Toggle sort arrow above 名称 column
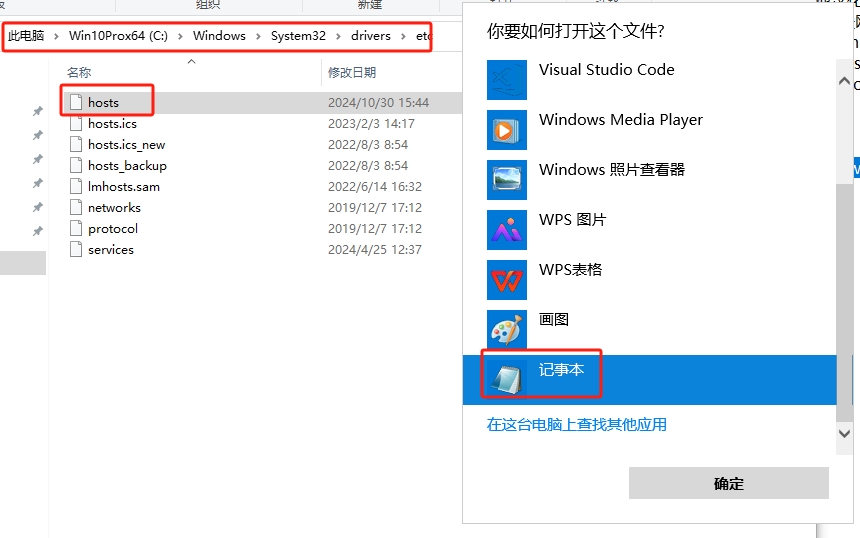This screenshot has width=860, height=538. [191, 61]
